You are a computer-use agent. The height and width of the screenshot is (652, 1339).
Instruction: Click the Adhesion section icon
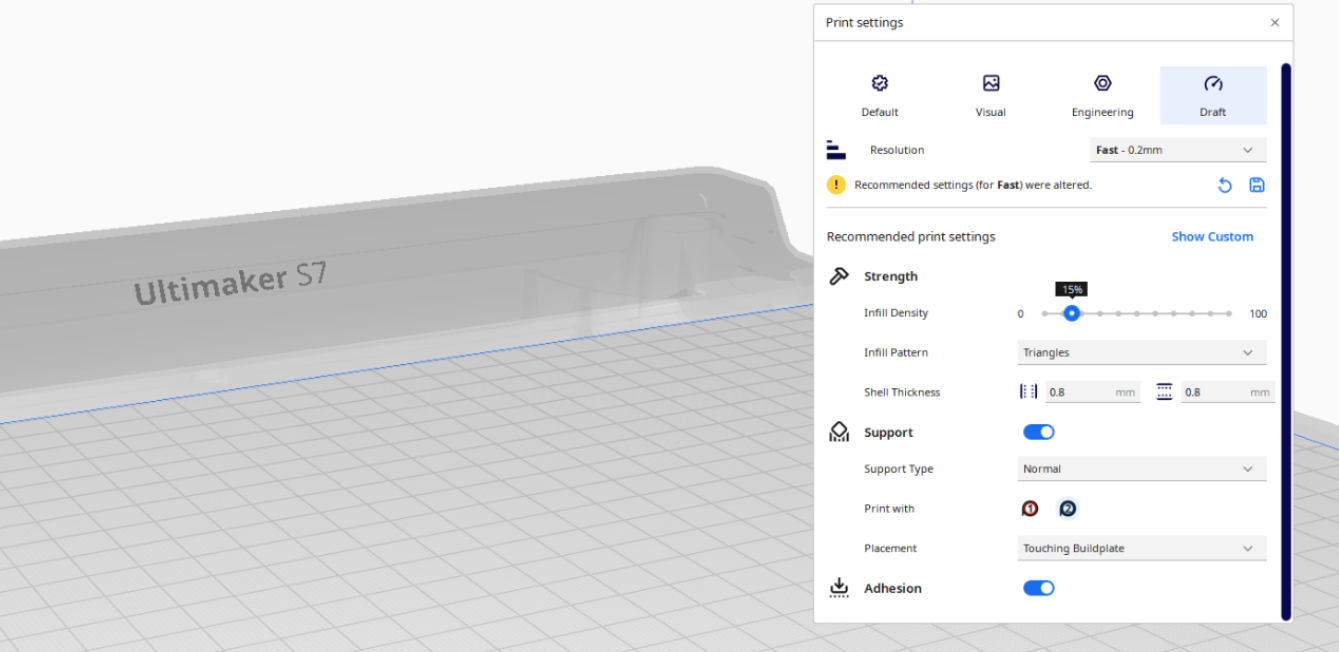coord(839,588)
